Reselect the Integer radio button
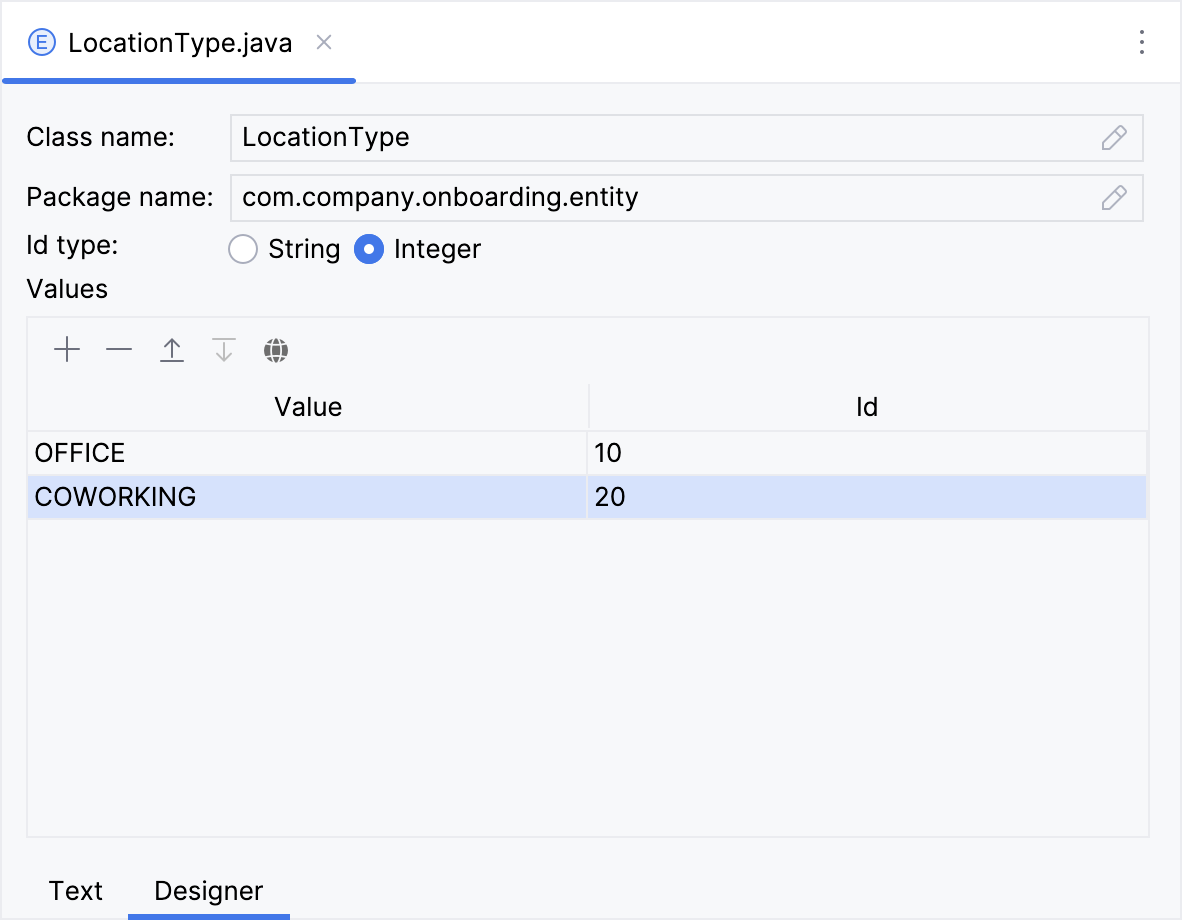1182x920 pixels. pyautogui.click(x=369, y=249)
